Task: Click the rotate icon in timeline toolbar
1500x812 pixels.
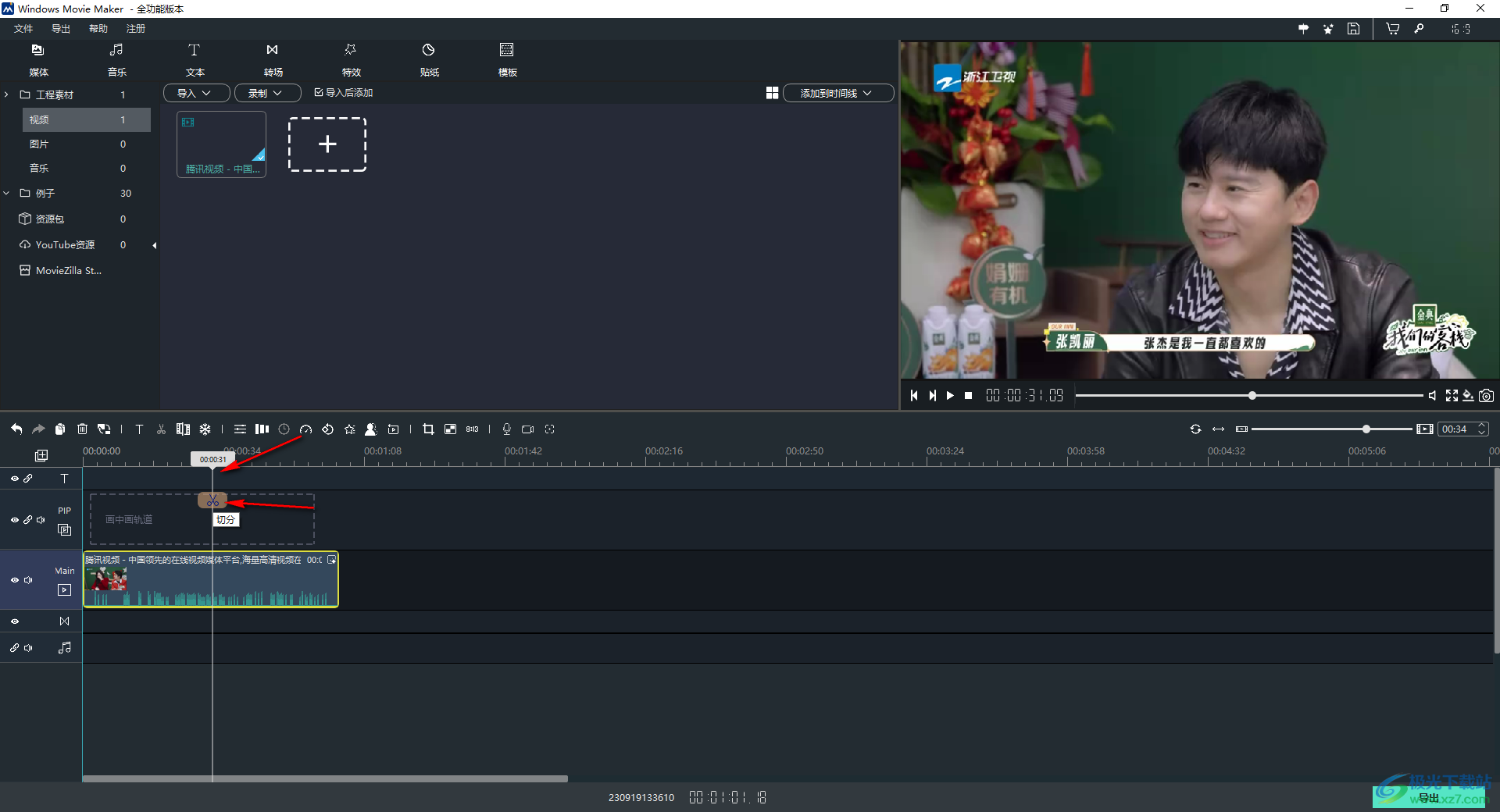Action: [327, 429]
